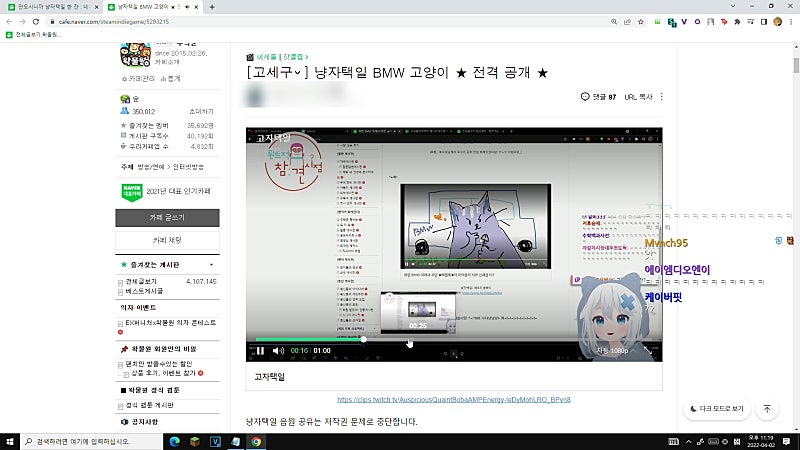
Task: Toggle dark mode view
Action: click(x=717, y=409)
